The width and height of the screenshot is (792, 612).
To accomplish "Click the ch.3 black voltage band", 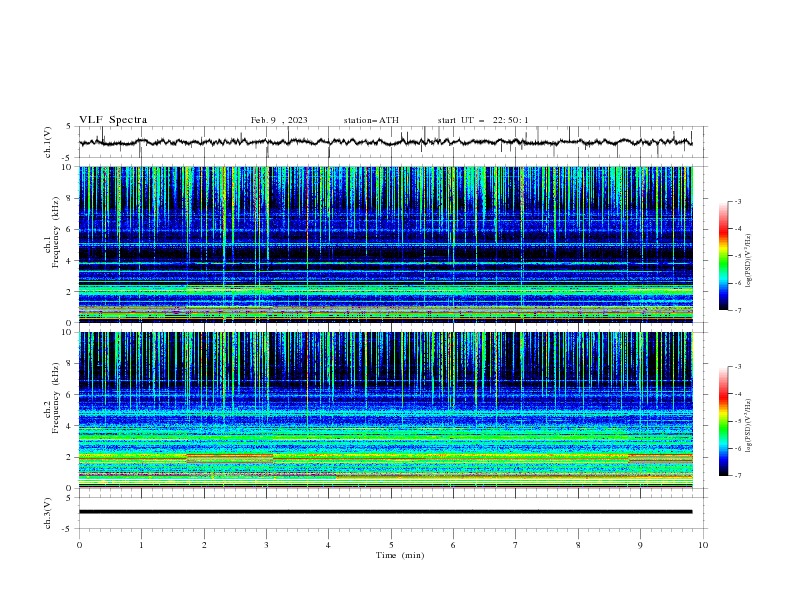I will pos(385,512).
